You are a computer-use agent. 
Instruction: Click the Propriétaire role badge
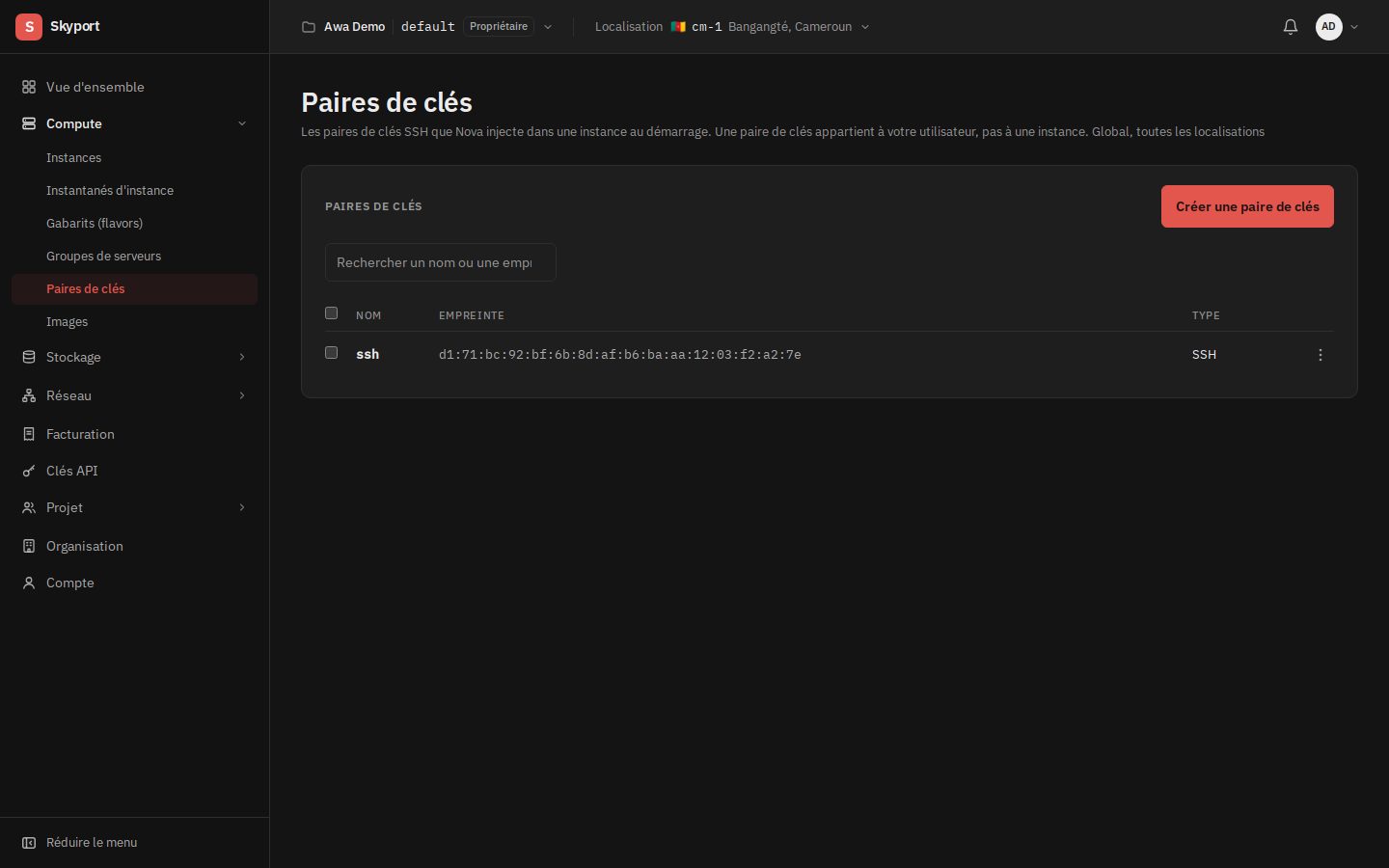tap(499, 27)
